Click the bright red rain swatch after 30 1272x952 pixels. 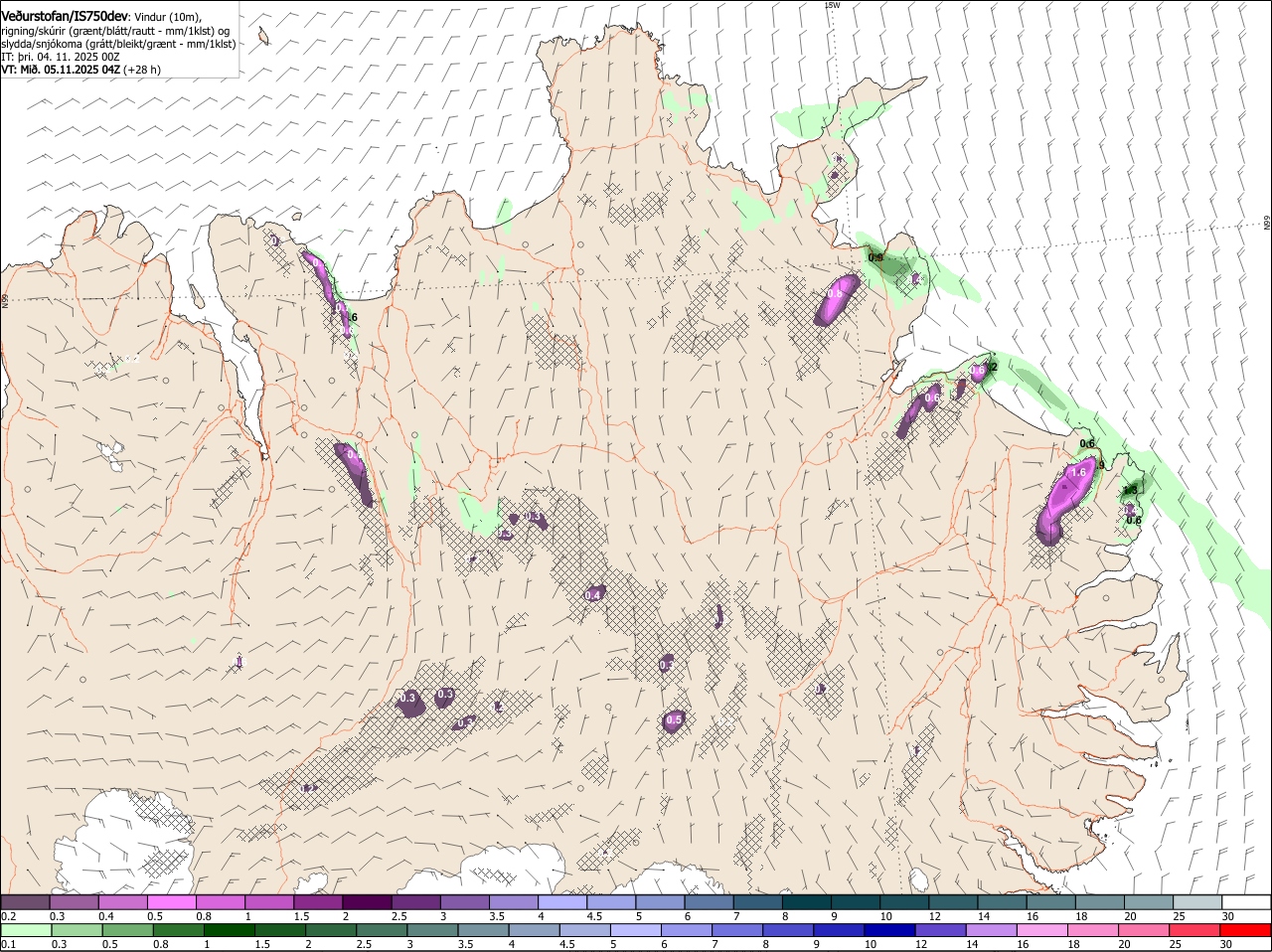pyautogui.click(x=1247, y=930)
